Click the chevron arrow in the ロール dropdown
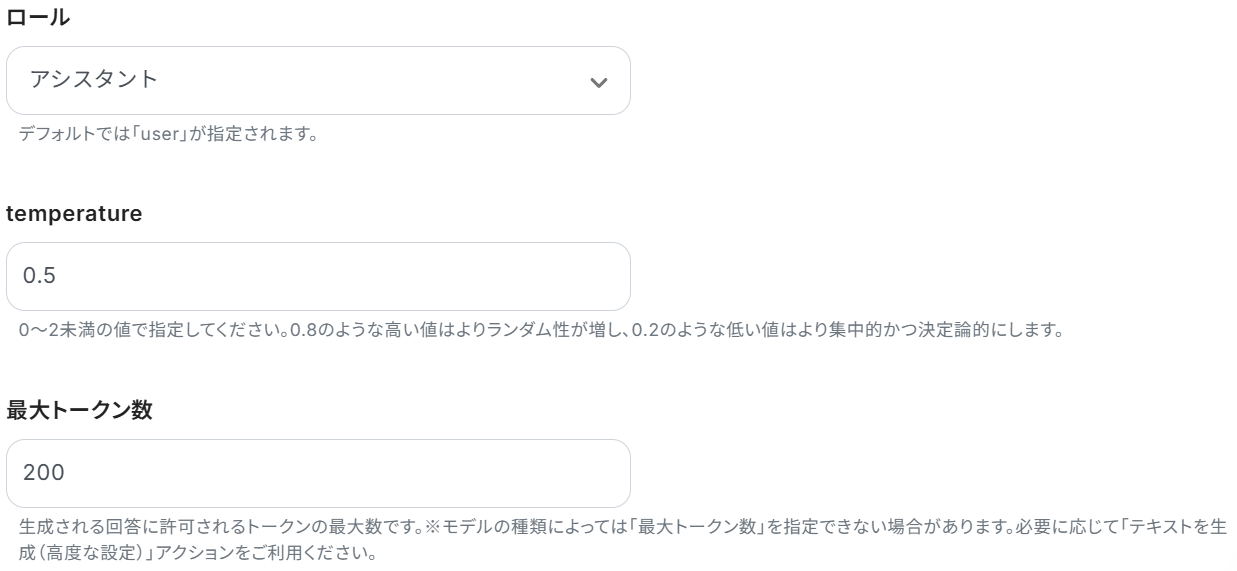1237x571 pixels. (x=598, y=82)
